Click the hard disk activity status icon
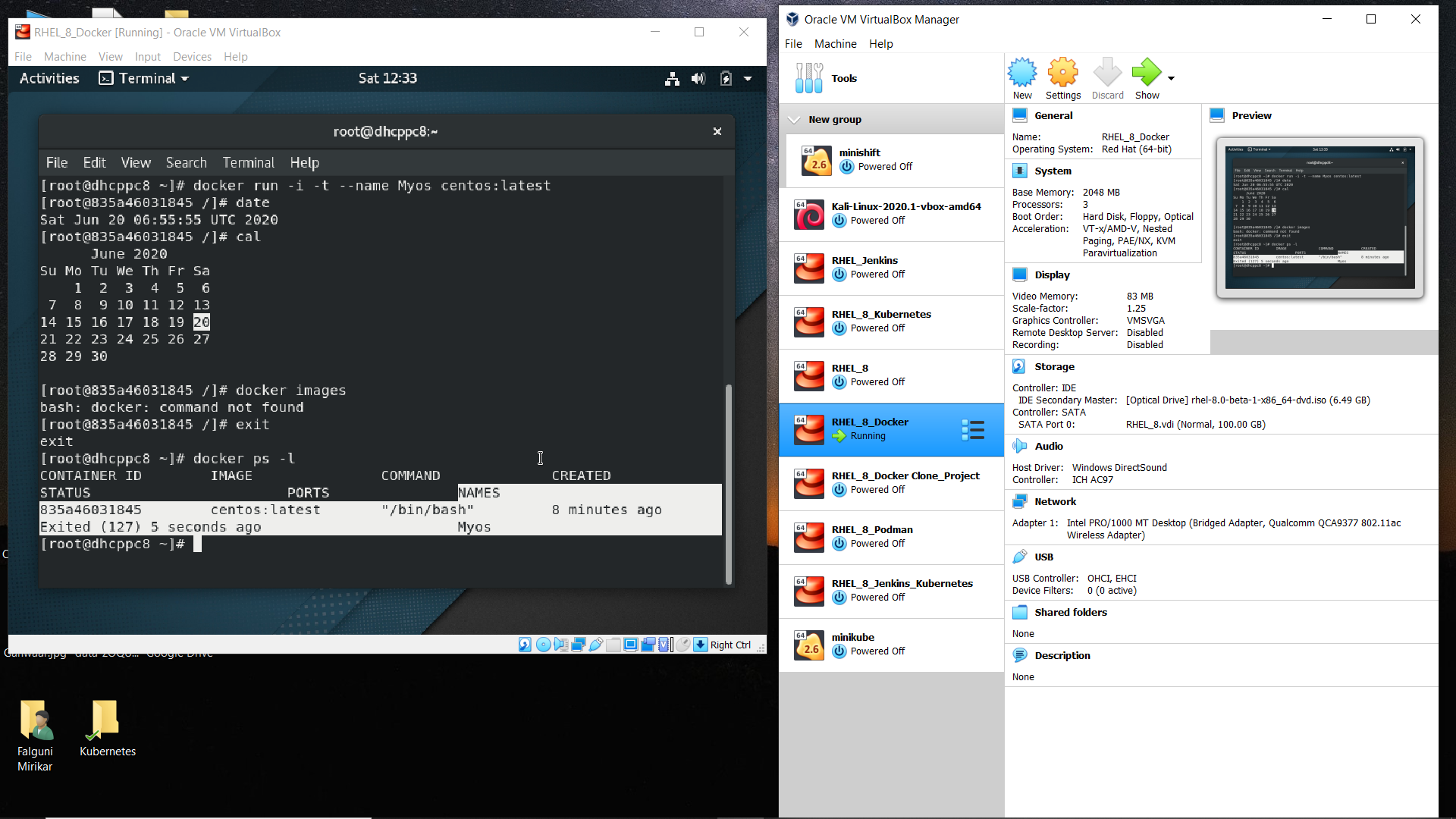This screenshot has height=819, width=1456. point(525,645)
